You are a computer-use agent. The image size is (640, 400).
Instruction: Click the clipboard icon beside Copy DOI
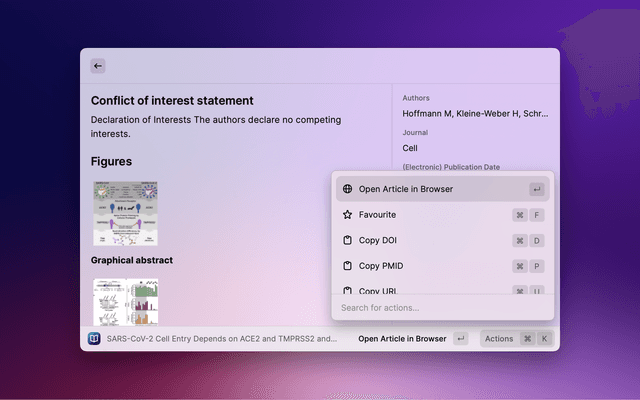click(347, 241)
